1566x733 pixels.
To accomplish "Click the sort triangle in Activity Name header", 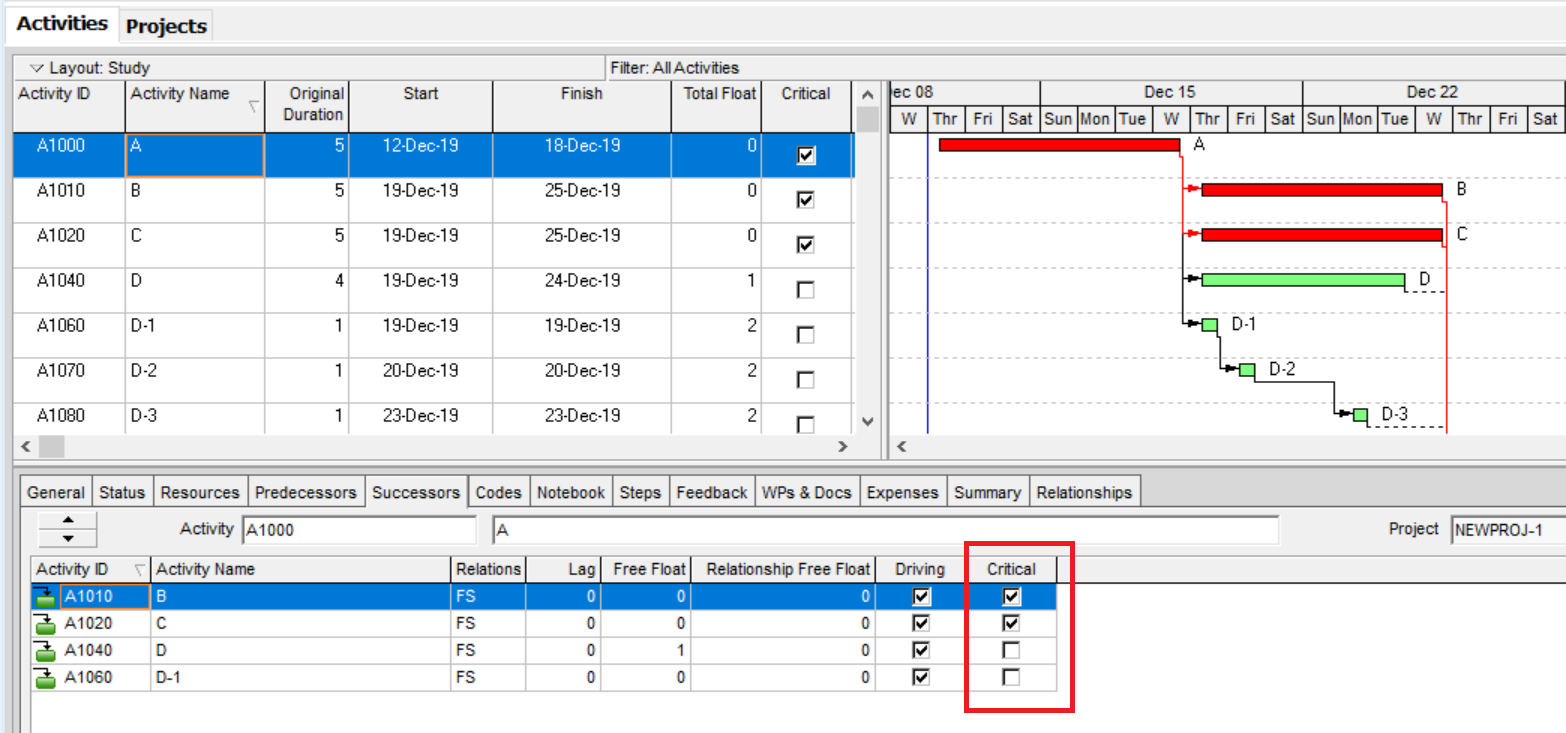I will [x=253, y=105].
